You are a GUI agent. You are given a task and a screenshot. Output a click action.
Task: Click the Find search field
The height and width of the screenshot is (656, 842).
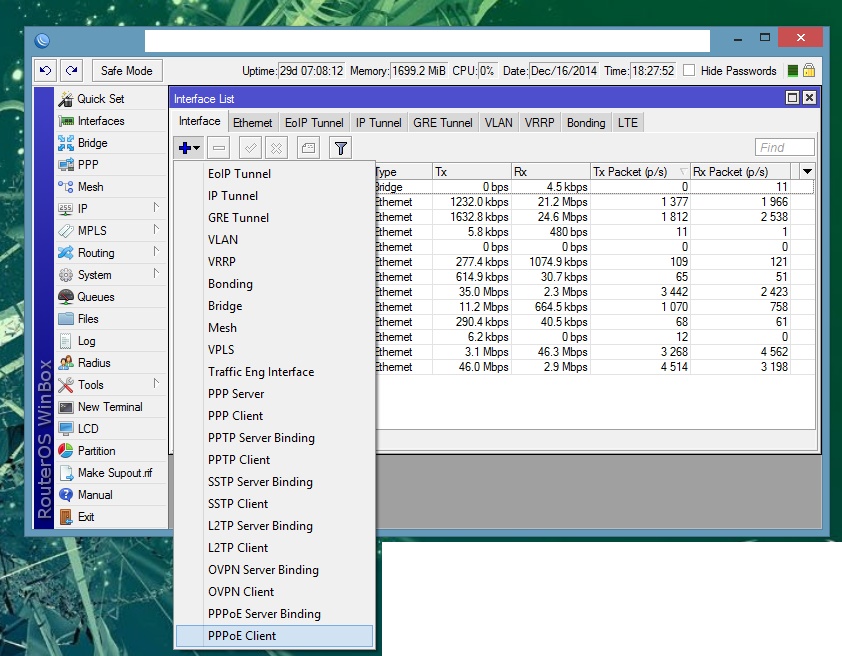tap(785, 148)
